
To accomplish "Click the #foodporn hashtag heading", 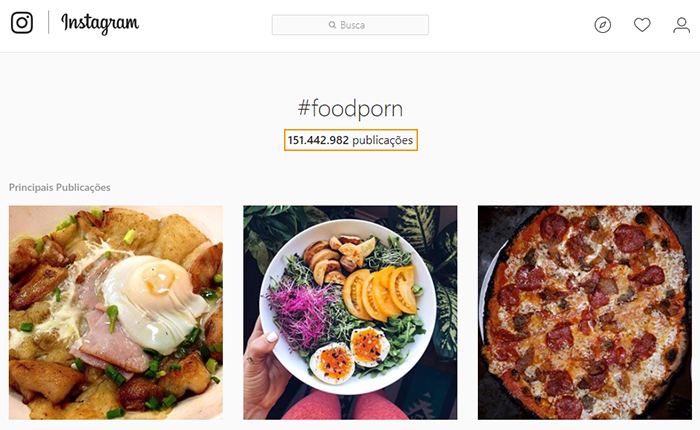I will [350, 108].
